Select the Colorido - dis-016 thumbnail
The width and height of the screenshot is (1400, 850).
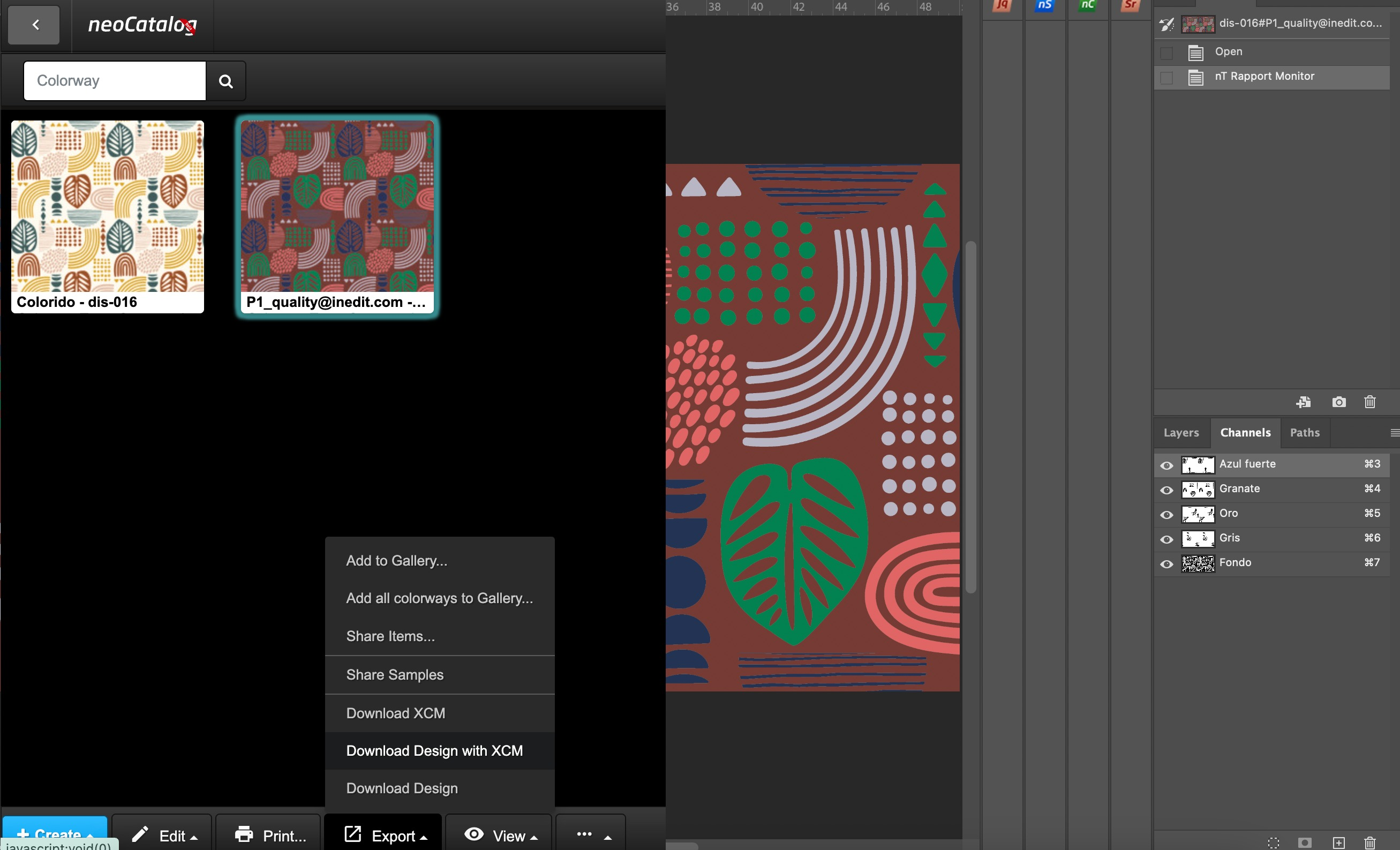pos(108,216)
